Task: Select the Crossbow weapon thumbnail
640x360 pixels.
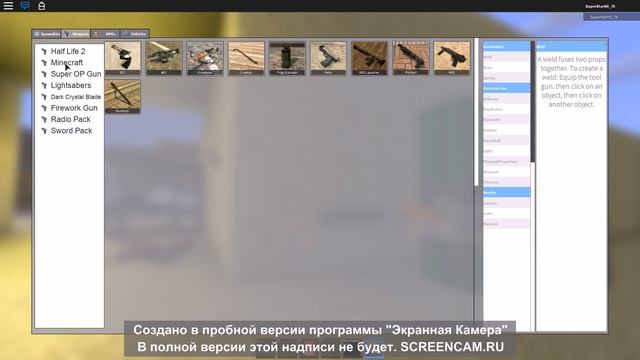Action: point(205,58)
